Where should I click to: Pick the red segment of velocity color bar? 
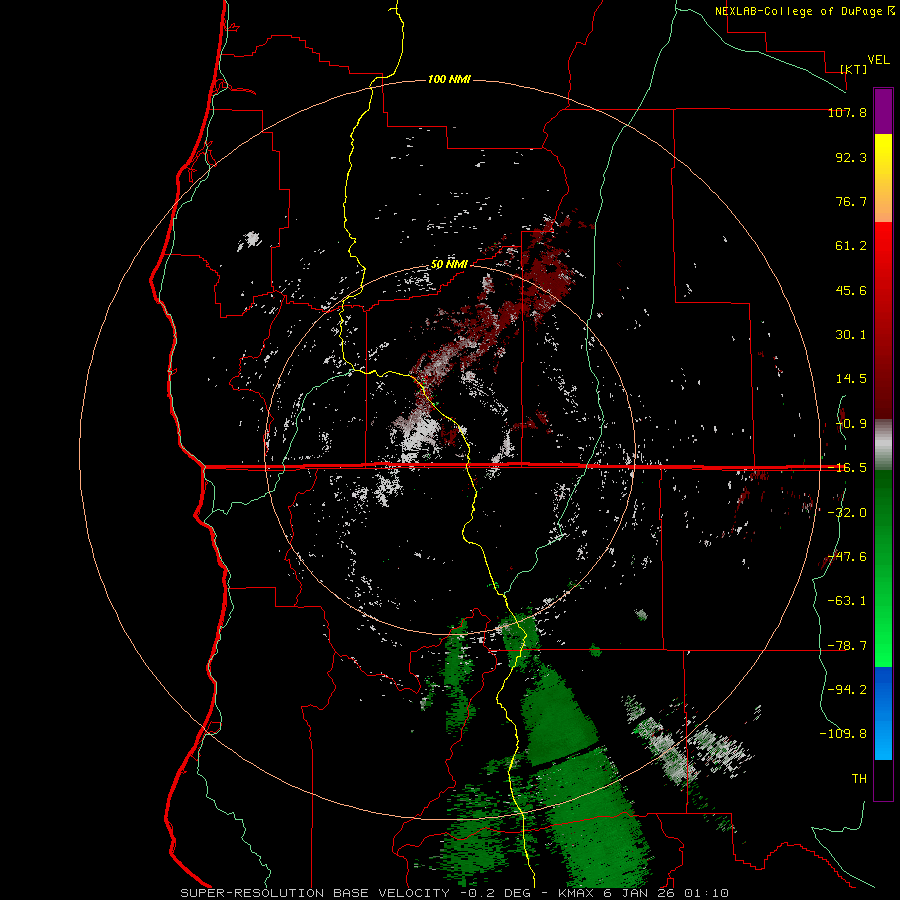click(883, 320)
